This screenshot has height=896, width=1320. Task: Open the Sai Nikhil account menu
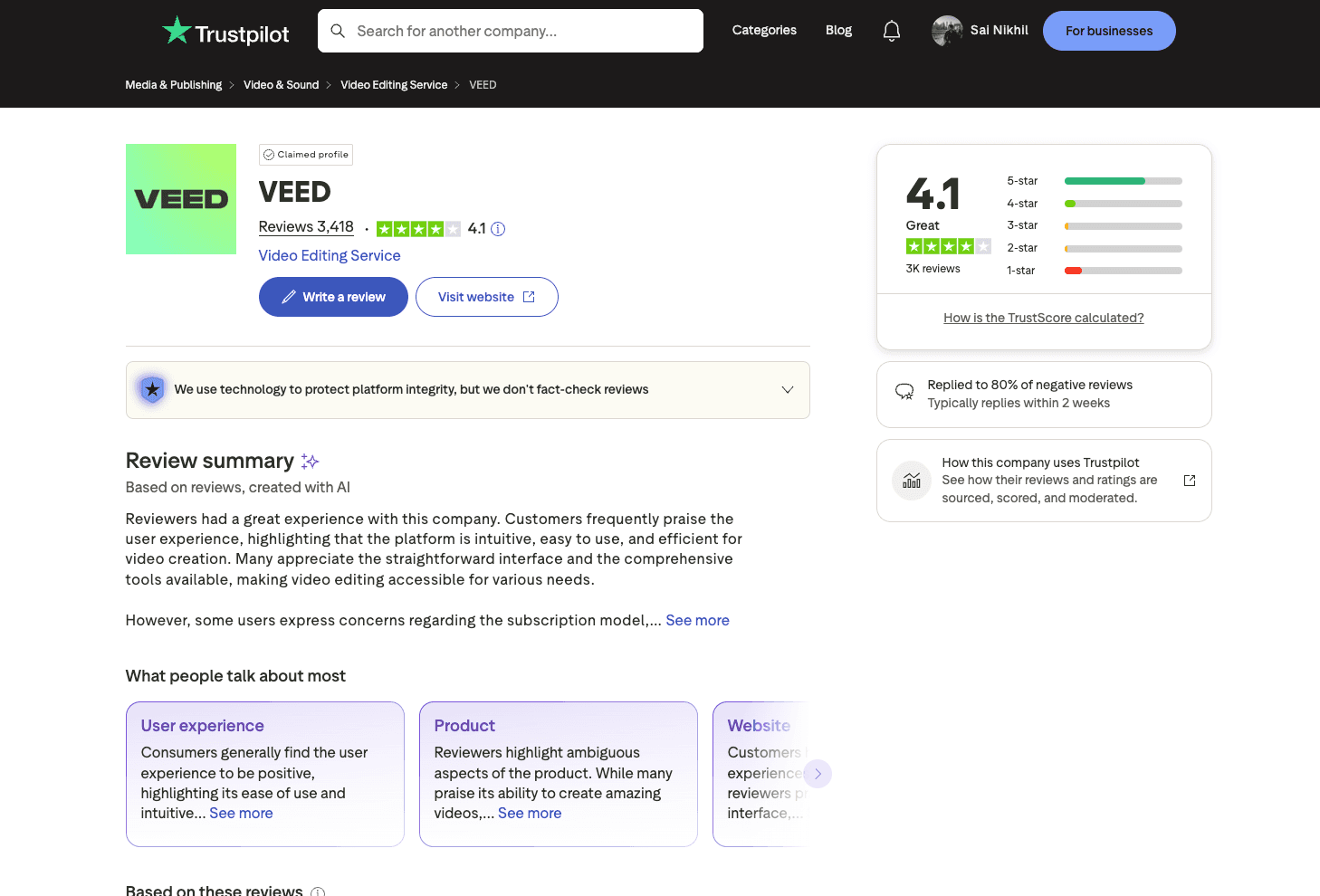tap(980, 31)
